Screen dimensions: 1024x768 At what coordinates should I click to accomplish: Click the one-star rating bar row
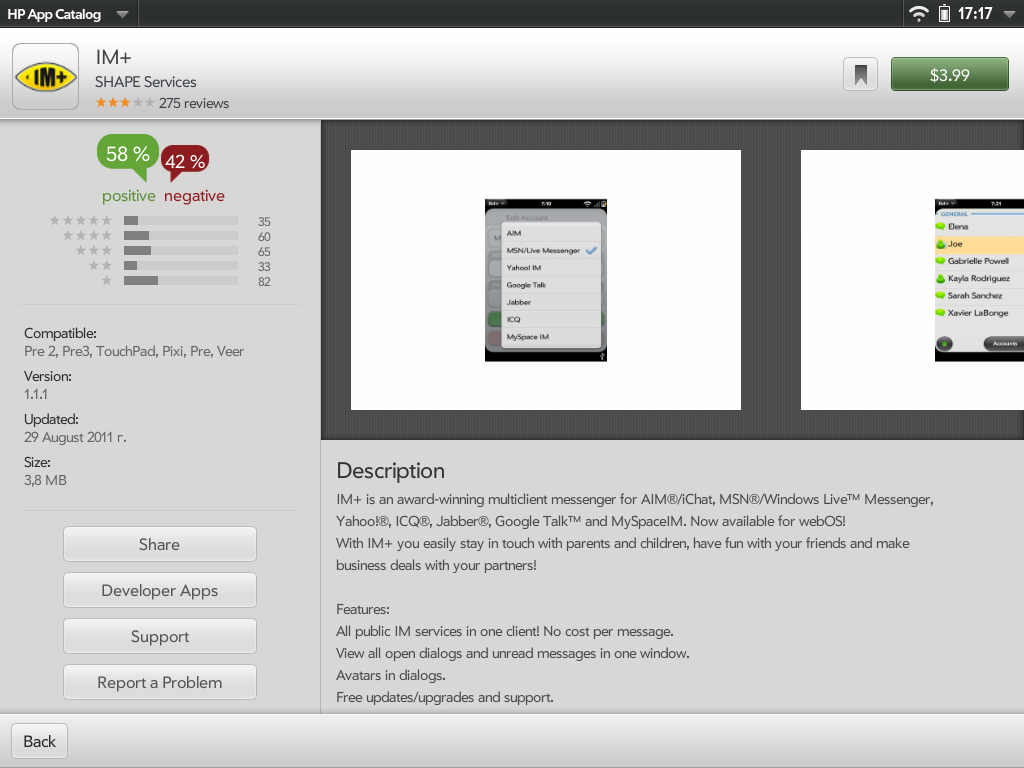point(160,281)
